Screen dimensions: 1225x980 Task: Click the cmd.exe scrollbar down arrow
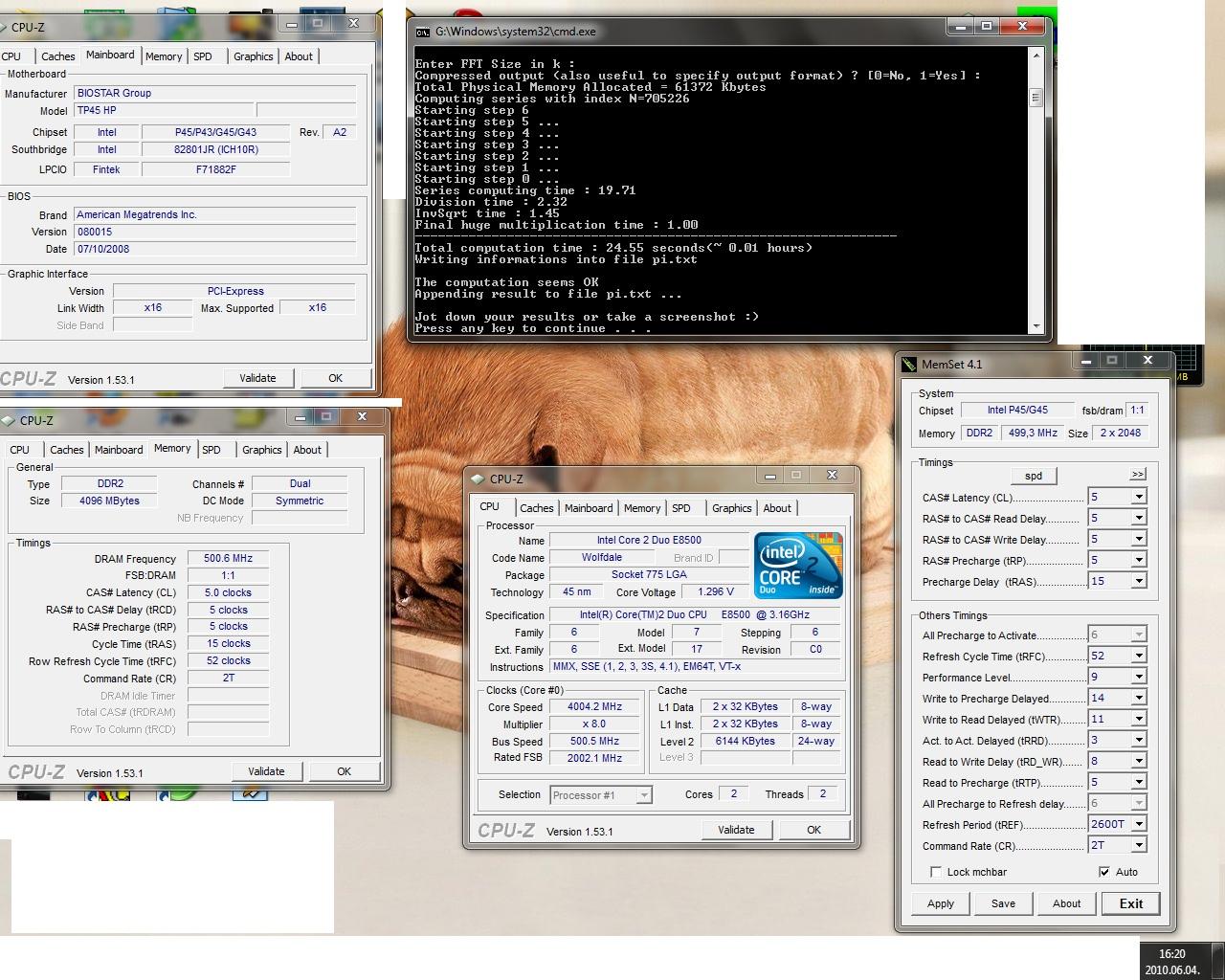pyautogui.click(x=1035, y=326)
